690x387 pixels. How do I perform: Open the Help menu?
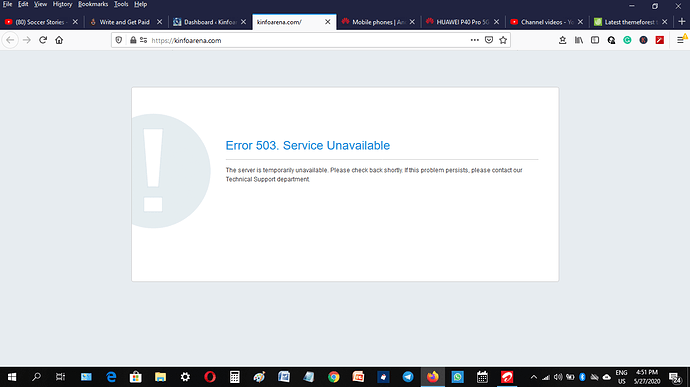coord(140,4)
